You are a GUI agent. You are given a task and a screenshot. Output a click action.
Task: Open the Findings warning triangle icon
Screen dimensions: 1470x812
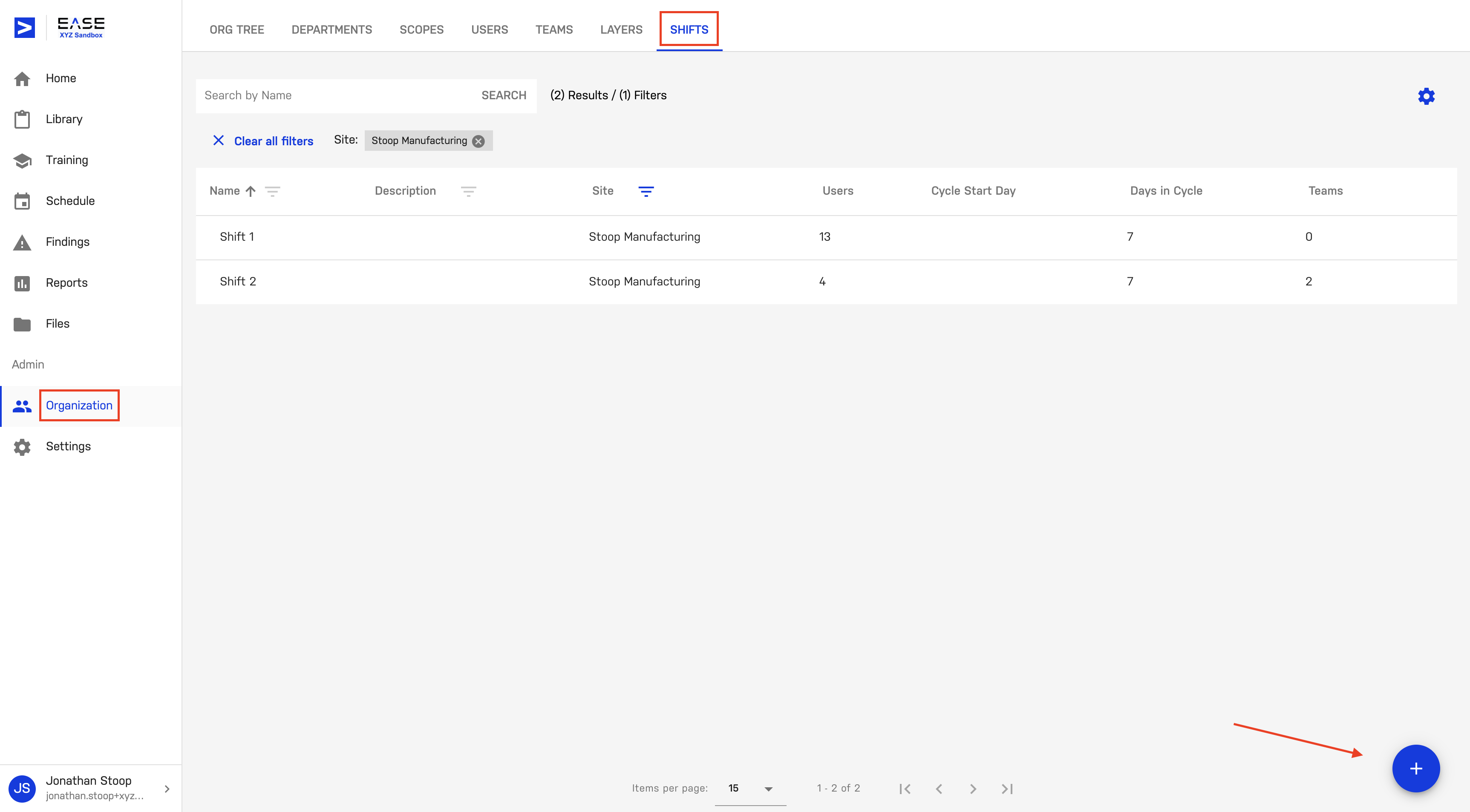coord(22,242)
